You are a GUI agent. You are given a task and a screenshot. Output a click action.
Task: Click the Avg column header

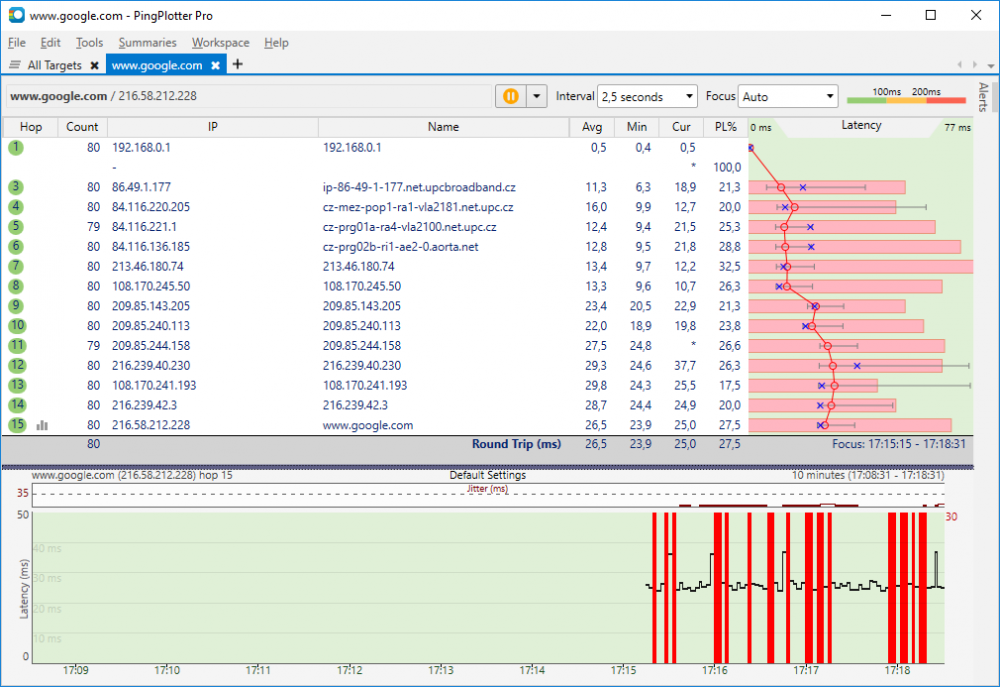pos(594,127)
